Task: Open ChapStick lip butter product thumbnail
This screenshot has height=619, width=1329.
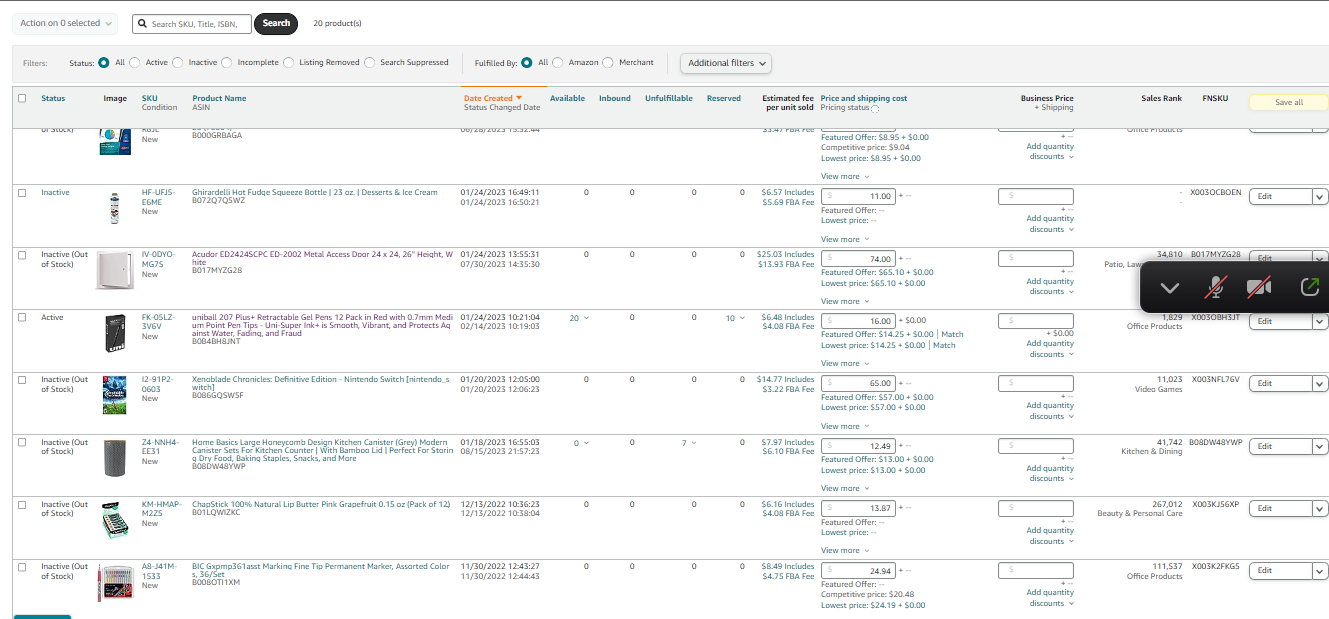Action: coord(114,520)
